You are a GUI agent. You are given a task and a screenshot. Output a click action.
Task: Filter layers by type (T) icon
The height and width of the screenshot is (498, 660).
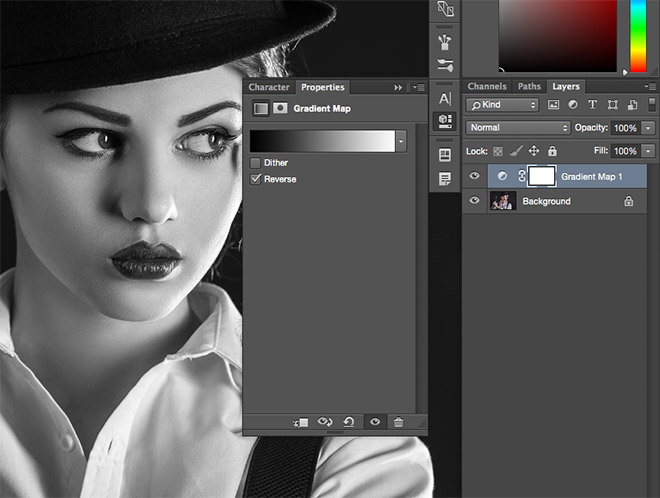tap(592, 104)
